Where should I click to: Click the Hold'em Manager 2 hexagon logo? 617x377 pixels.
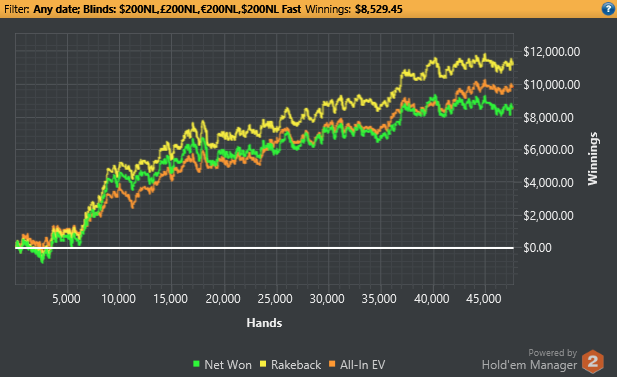593,361
